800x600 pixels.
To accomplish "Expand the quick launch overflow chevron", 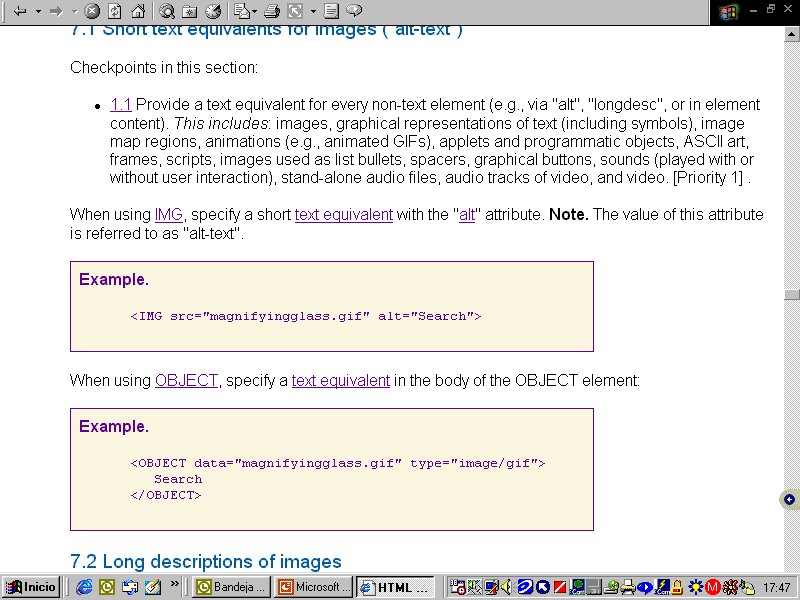I will click(175, 583).
